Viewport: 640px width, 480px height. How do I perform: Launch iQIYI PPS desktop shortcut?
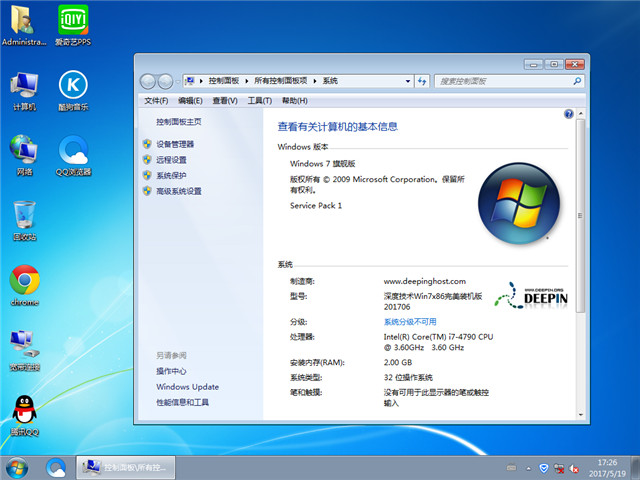coord(73,24)
